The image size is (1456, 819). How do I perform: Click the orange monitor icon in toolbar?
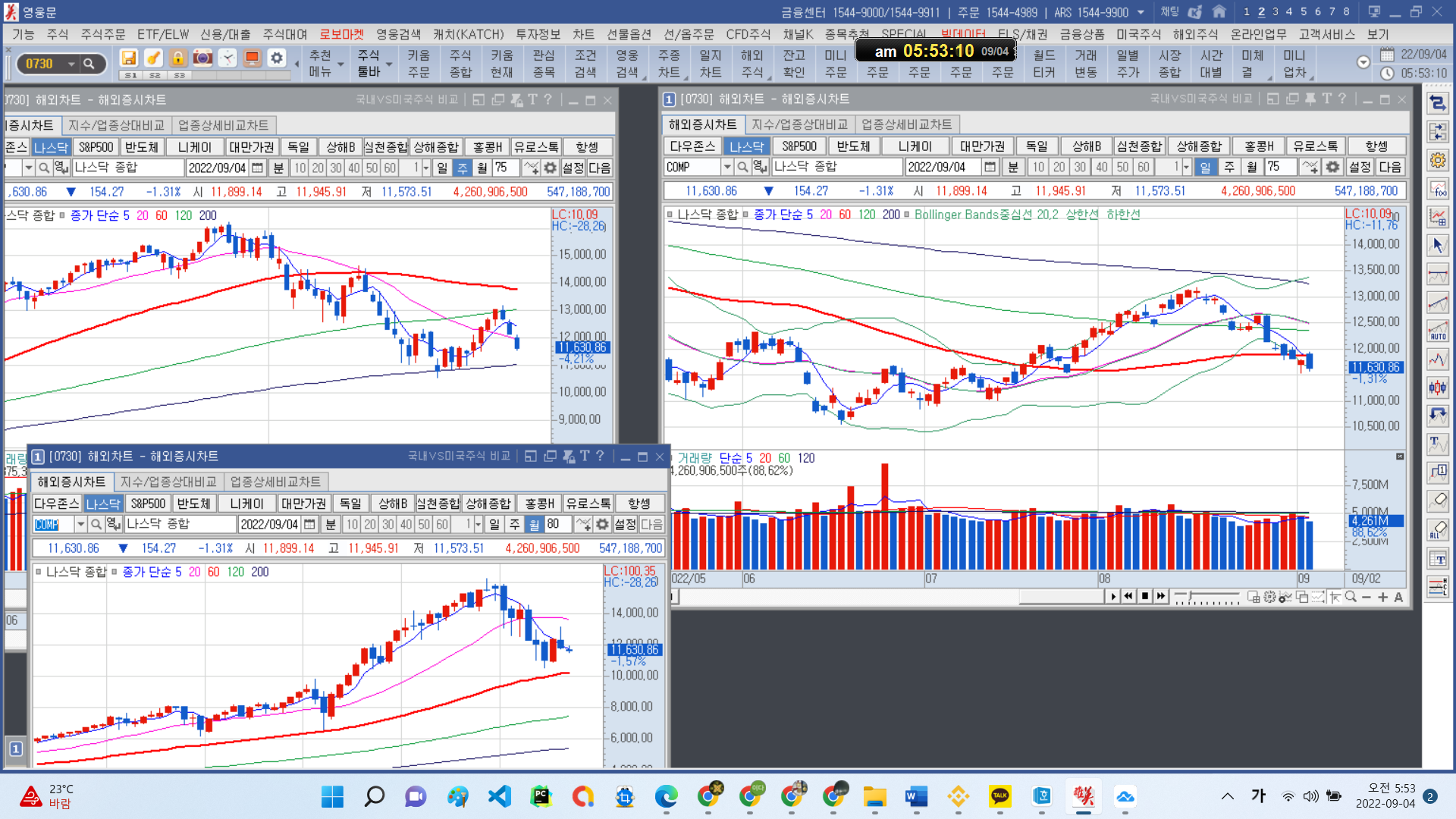point(252,58)
